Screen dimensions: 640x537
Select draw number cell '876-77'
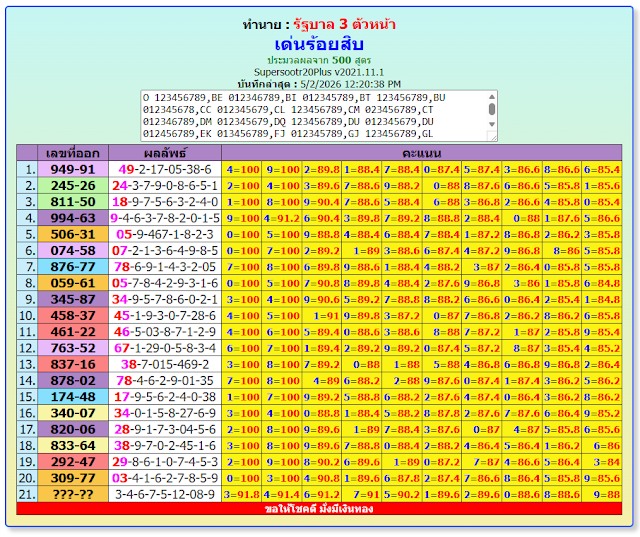[73, 267]
